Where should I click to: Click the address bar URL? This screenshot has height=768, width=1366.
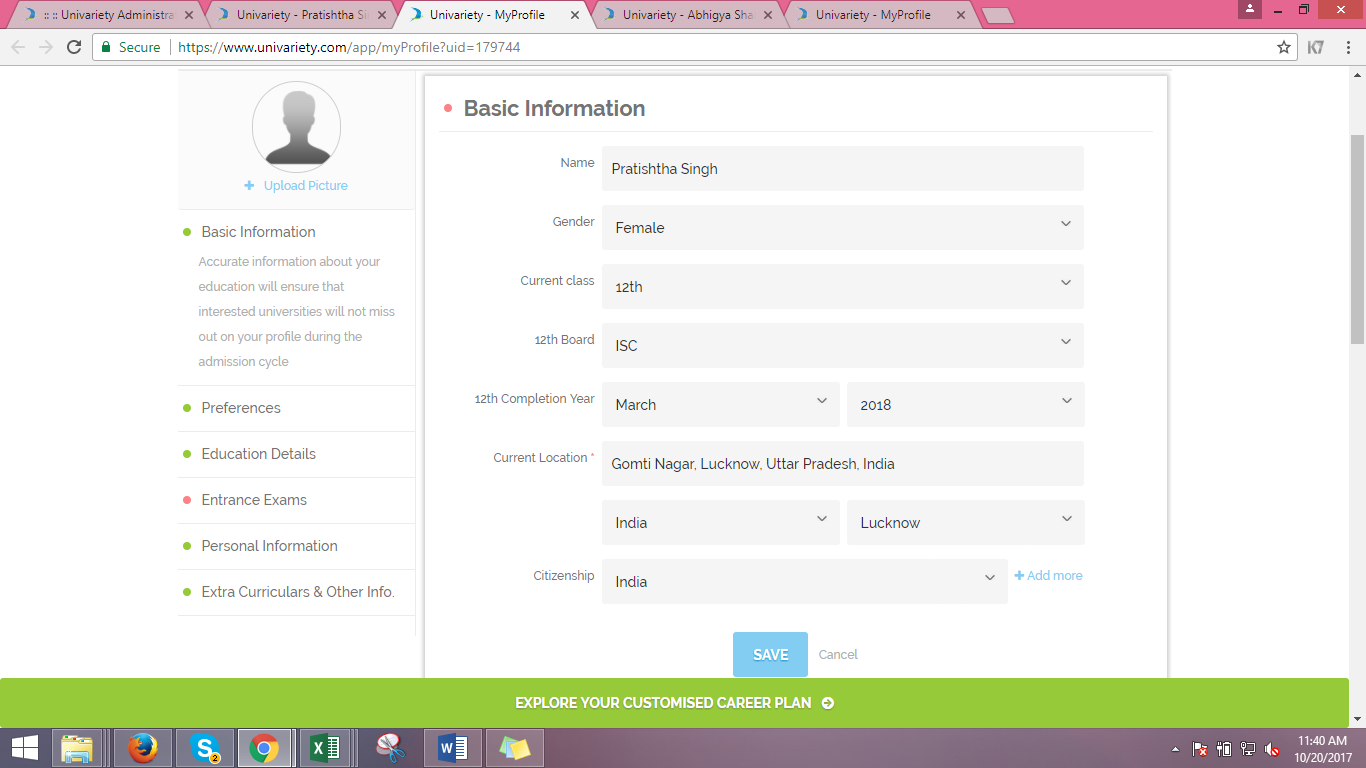347,47
